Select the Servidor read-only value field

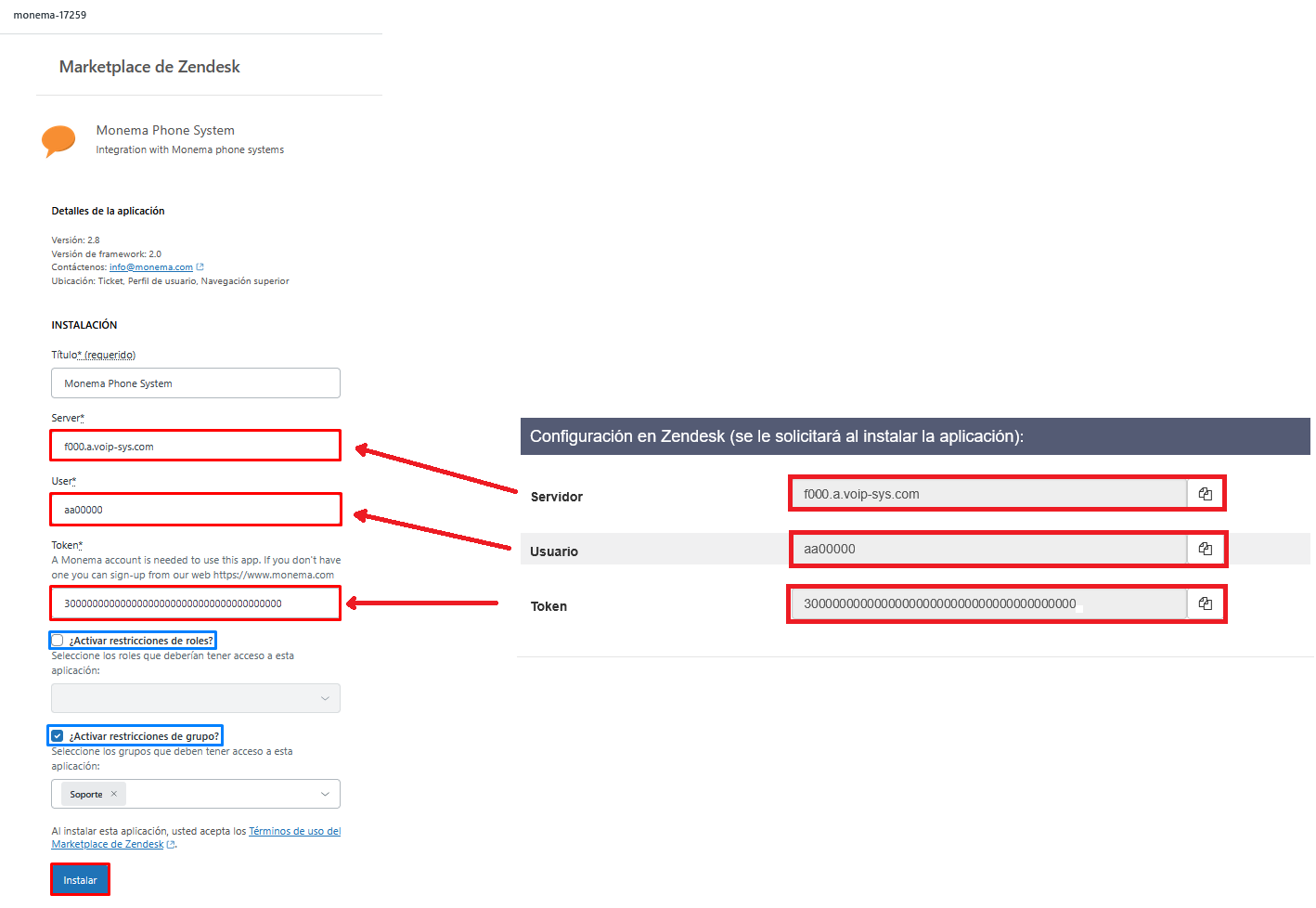point(989,494)
